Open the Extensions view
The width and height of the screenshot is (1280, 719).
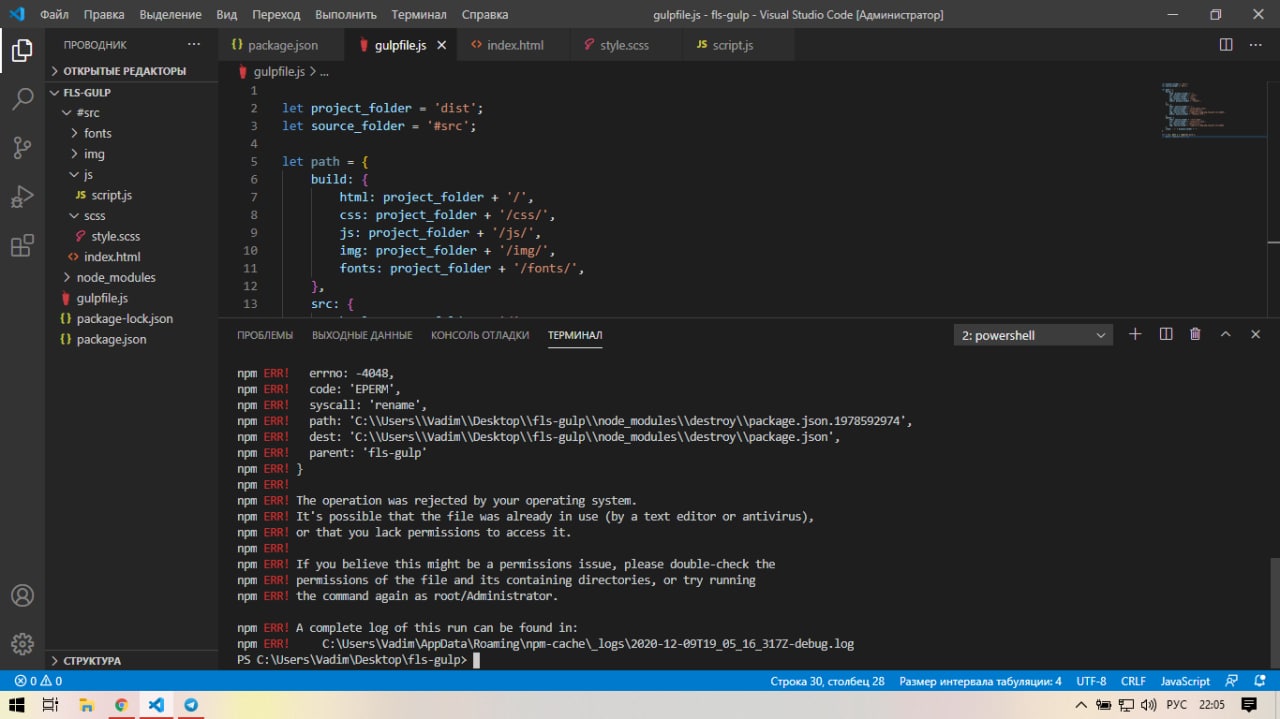tap(22, 246)
